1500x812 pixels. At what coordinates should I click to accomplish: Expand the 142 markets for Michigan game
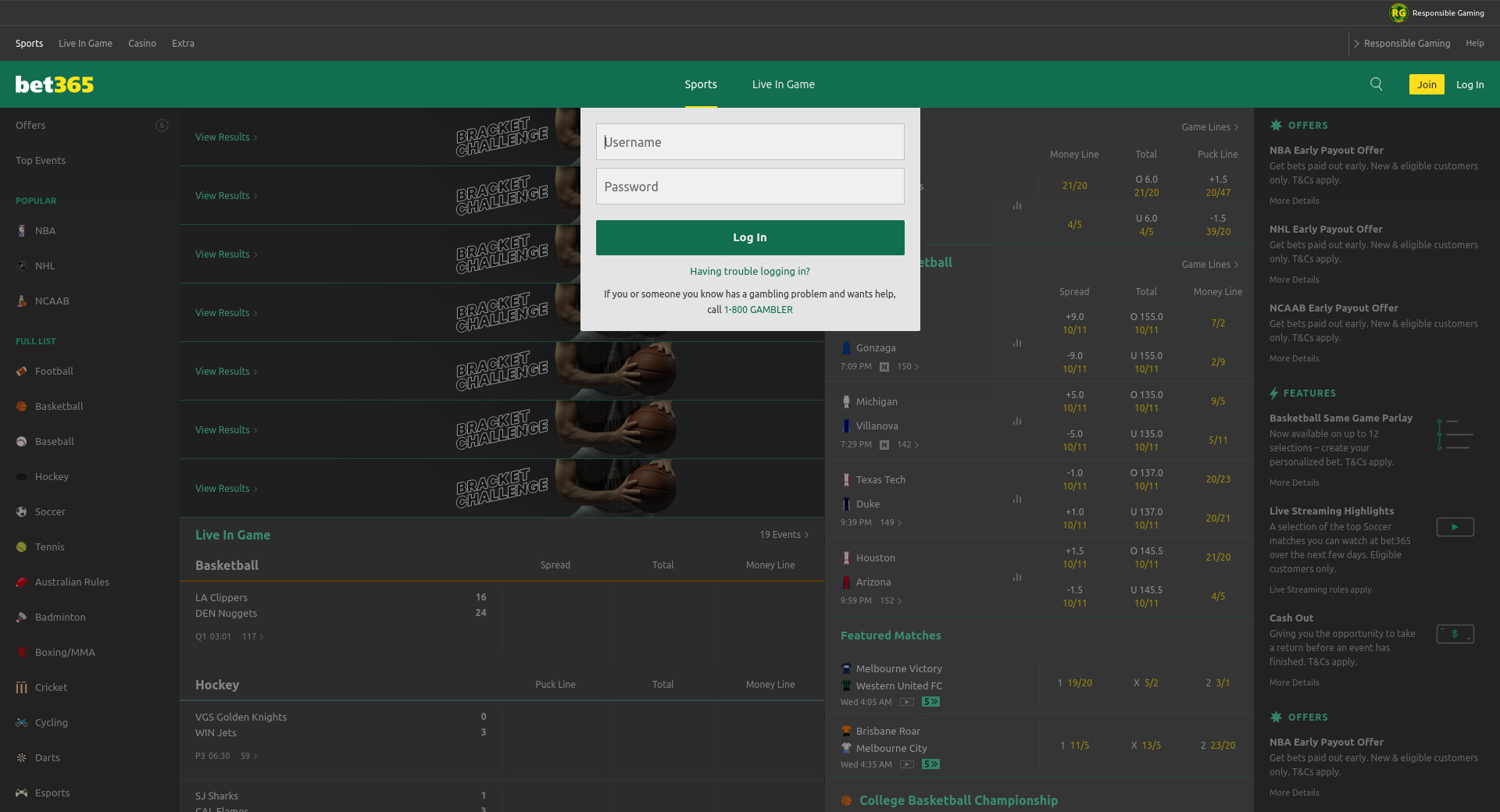pos(908,445)
